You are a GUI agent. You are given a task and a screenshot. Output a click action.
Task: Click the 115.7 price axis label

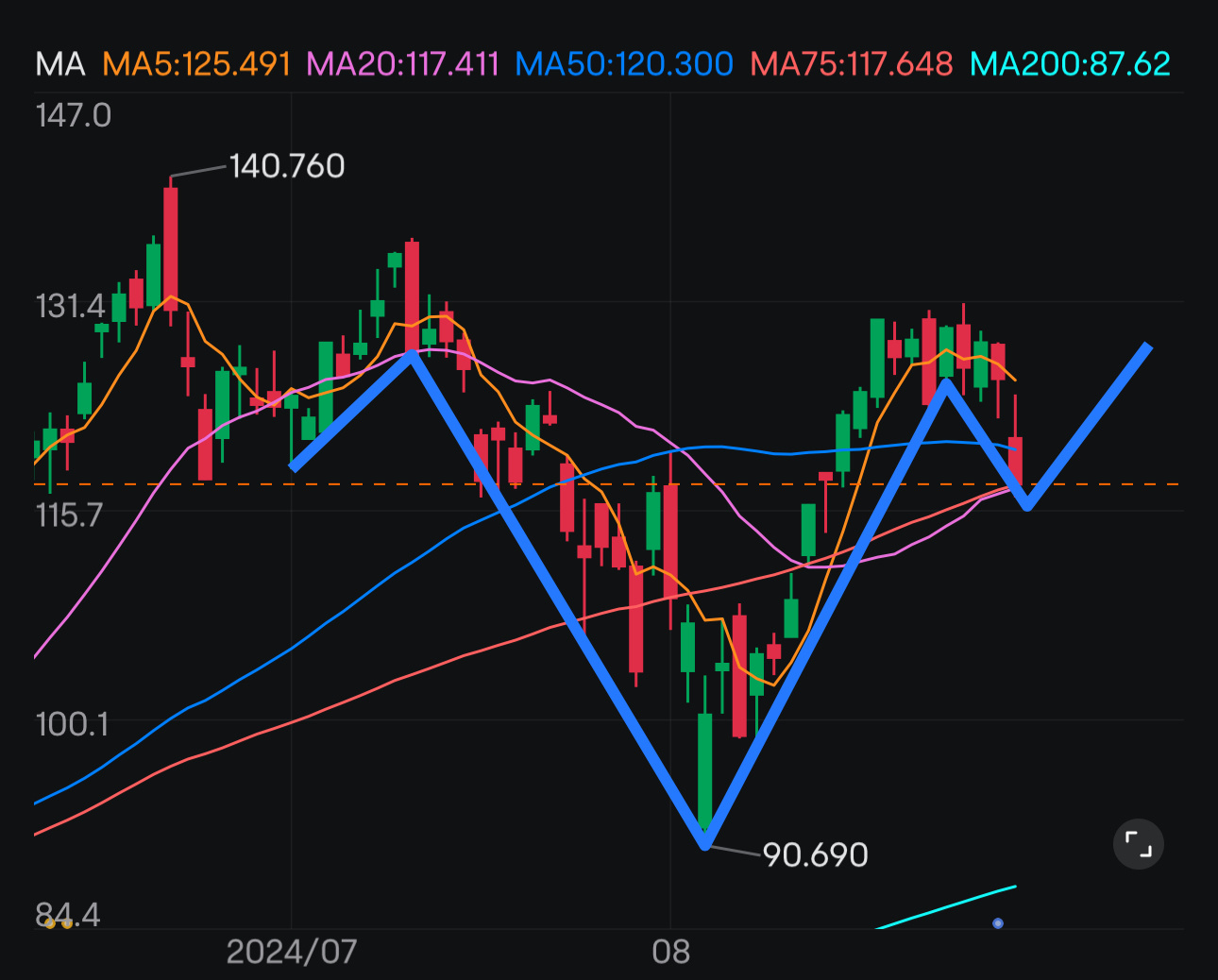[69, 515]
